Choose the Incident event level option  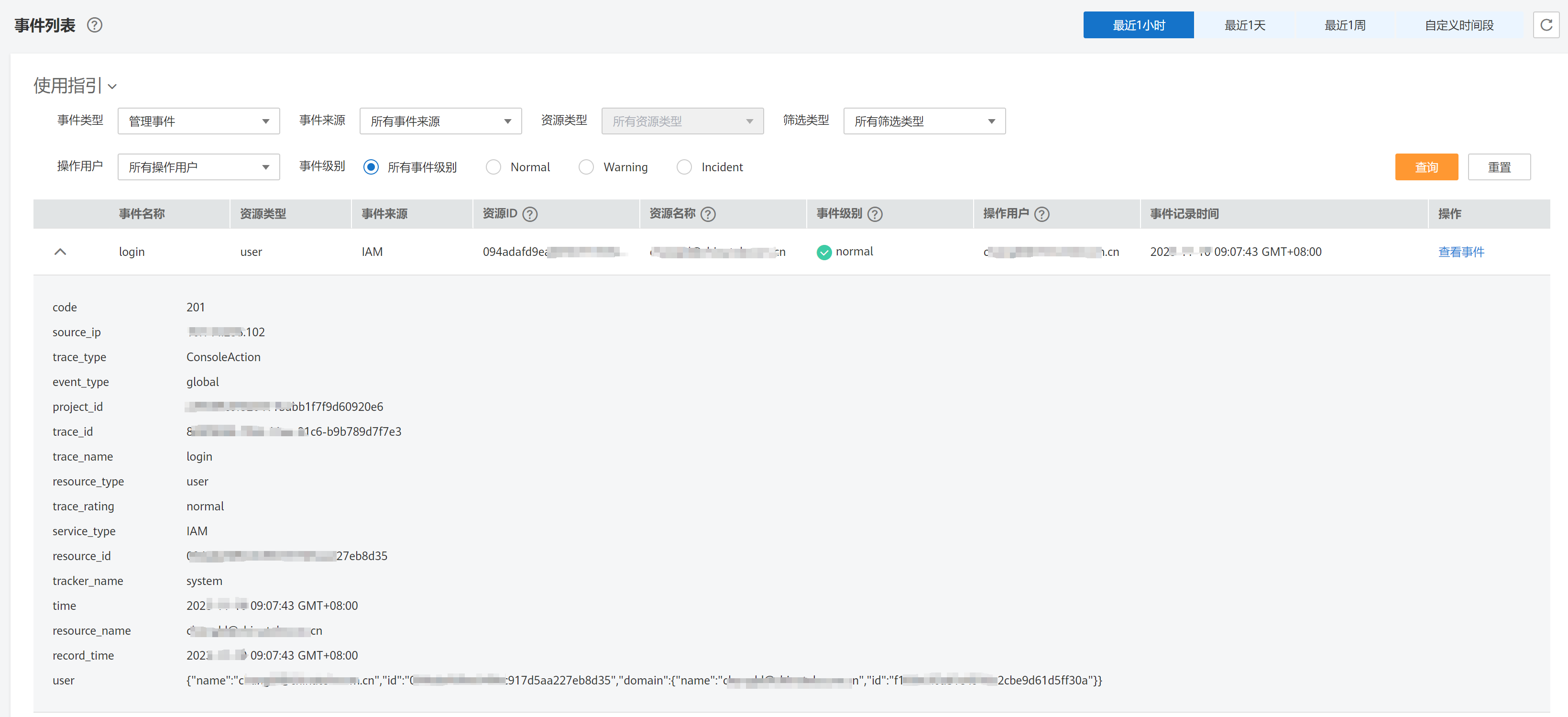tap(684, 167)
